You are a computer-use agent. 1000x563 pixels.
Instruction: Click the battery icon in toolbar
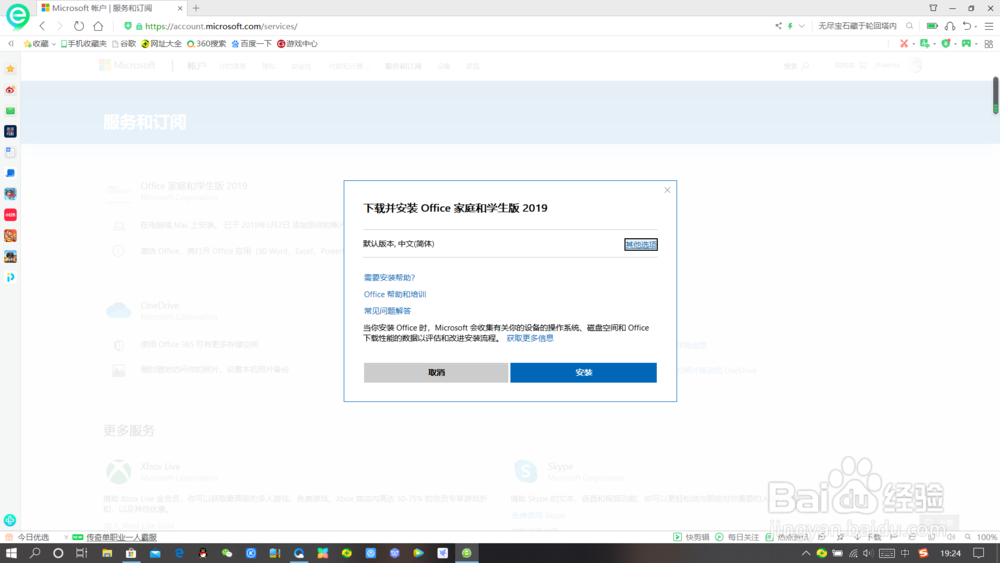pos(932,26)
